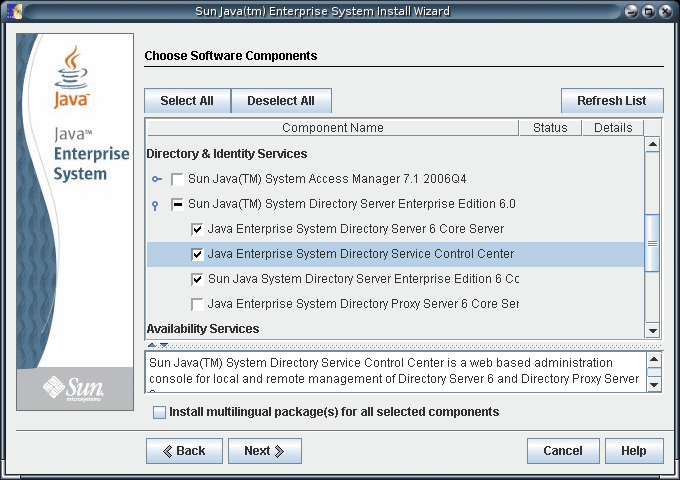
Task: Minimize the Install Wizard window
Action: coord(631,12)
